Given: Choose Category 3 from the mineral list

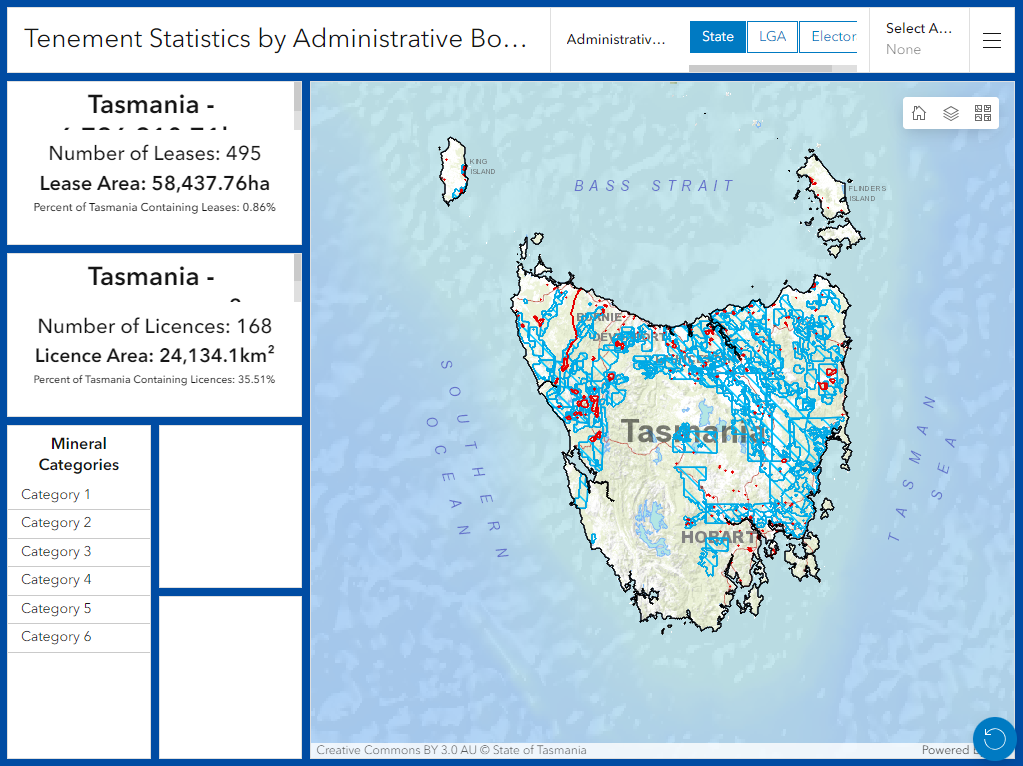Looking at the screenshot, I should click(x=56, y=552).
